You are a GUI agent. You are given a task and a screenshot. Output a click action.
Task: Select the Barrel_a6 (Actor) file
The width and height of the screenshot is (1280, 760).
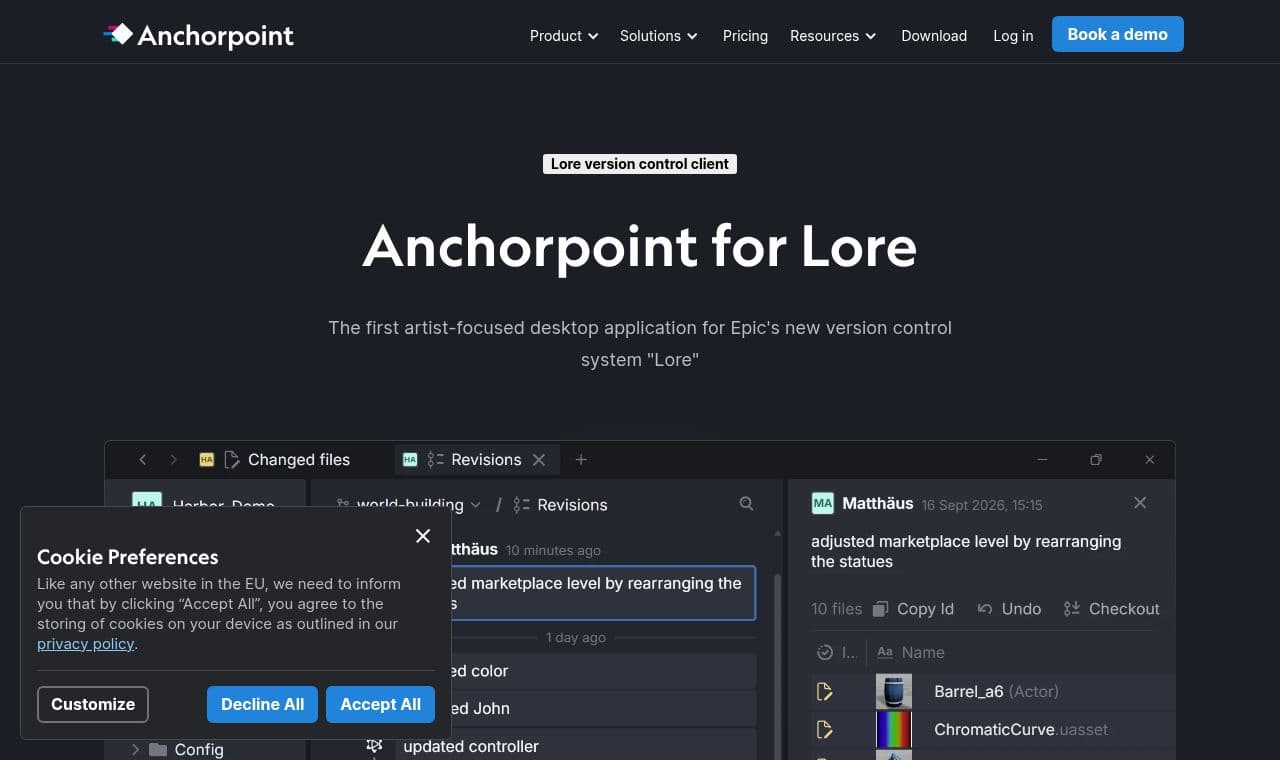[996, 691]
